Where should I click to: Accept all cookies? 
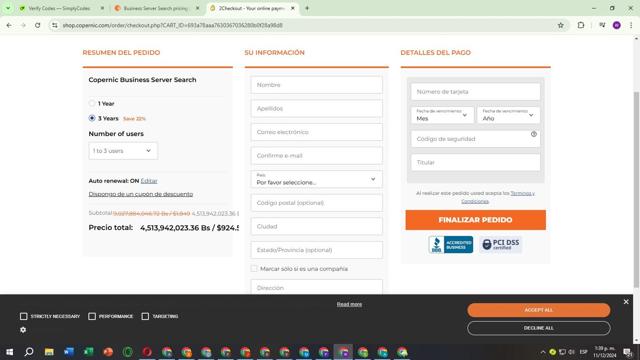pyautogui.click(x=539, y=310)
